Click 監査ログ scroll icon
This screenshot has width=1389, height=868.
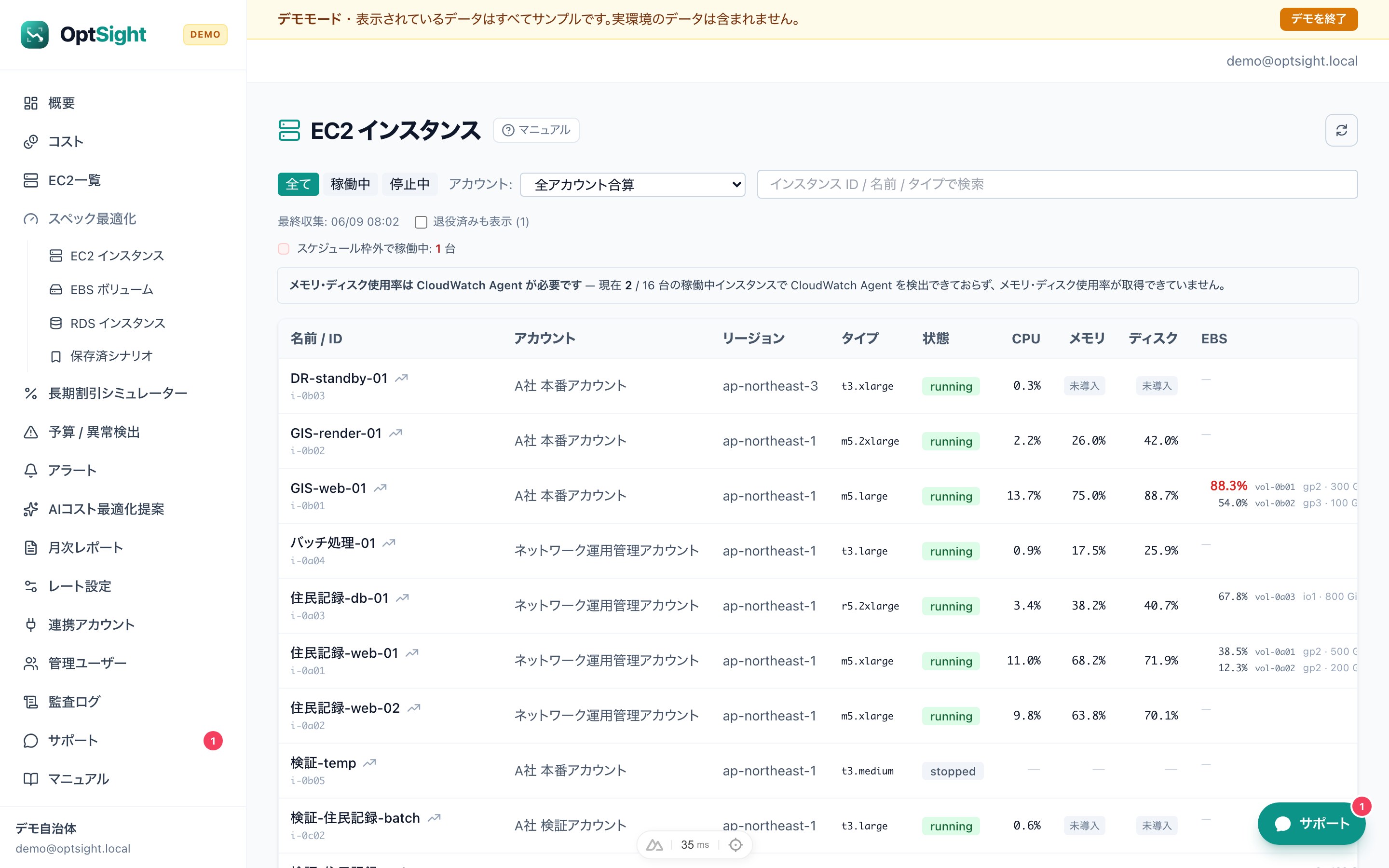[x=30, y=702]
